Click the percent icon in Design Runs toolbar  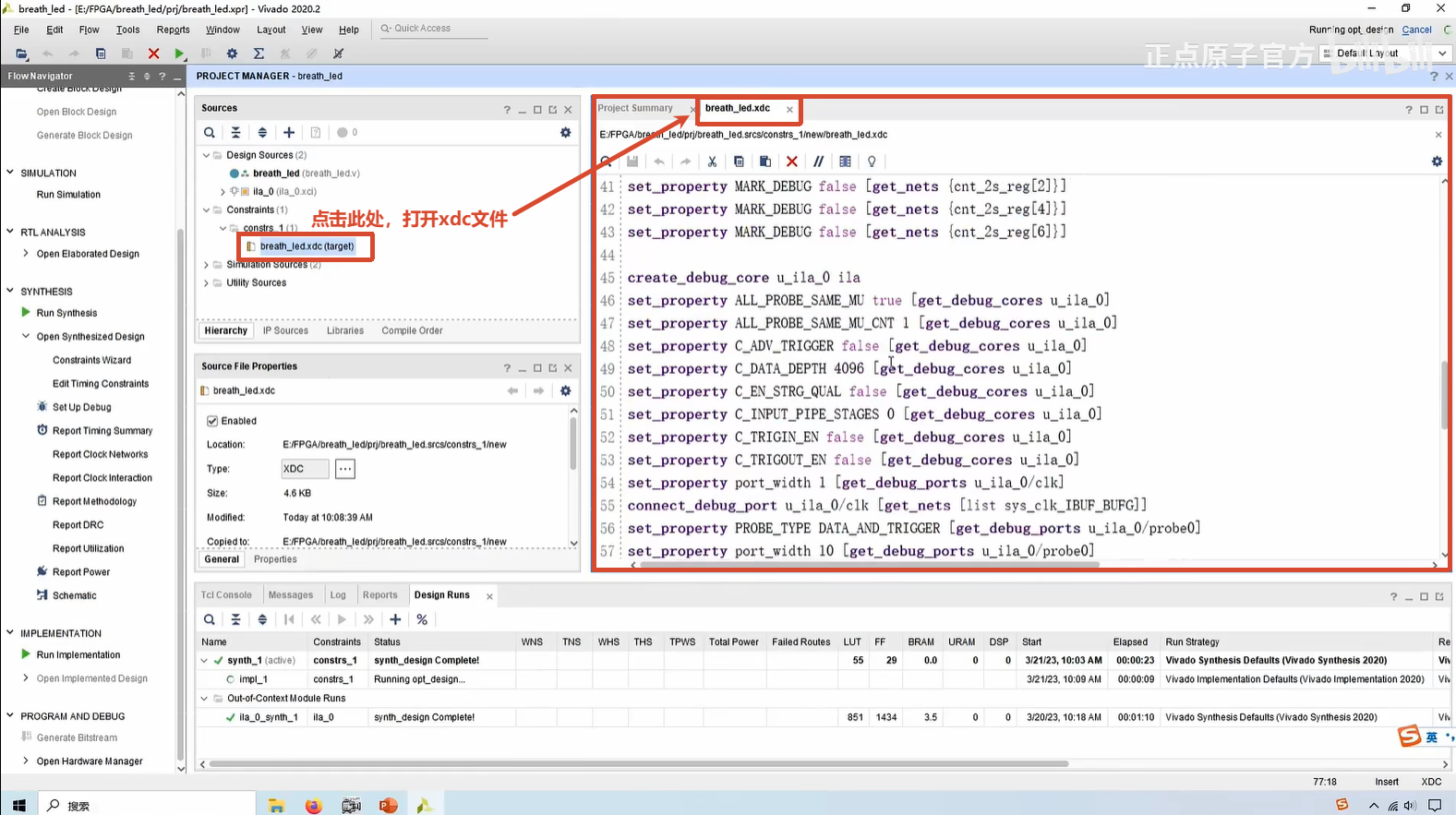[x=422, y=619]
